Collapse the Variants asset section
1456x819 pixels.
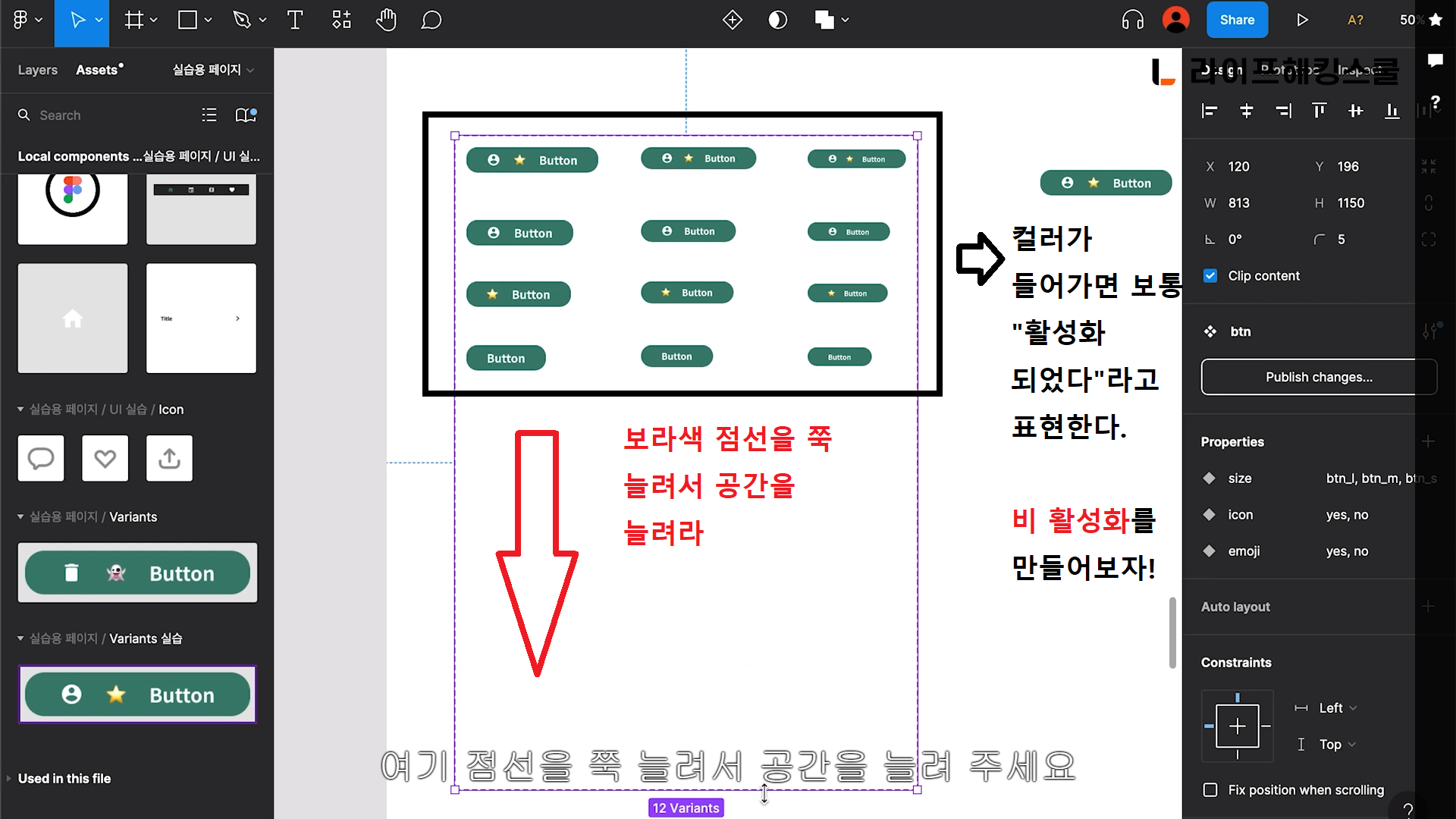21,517
